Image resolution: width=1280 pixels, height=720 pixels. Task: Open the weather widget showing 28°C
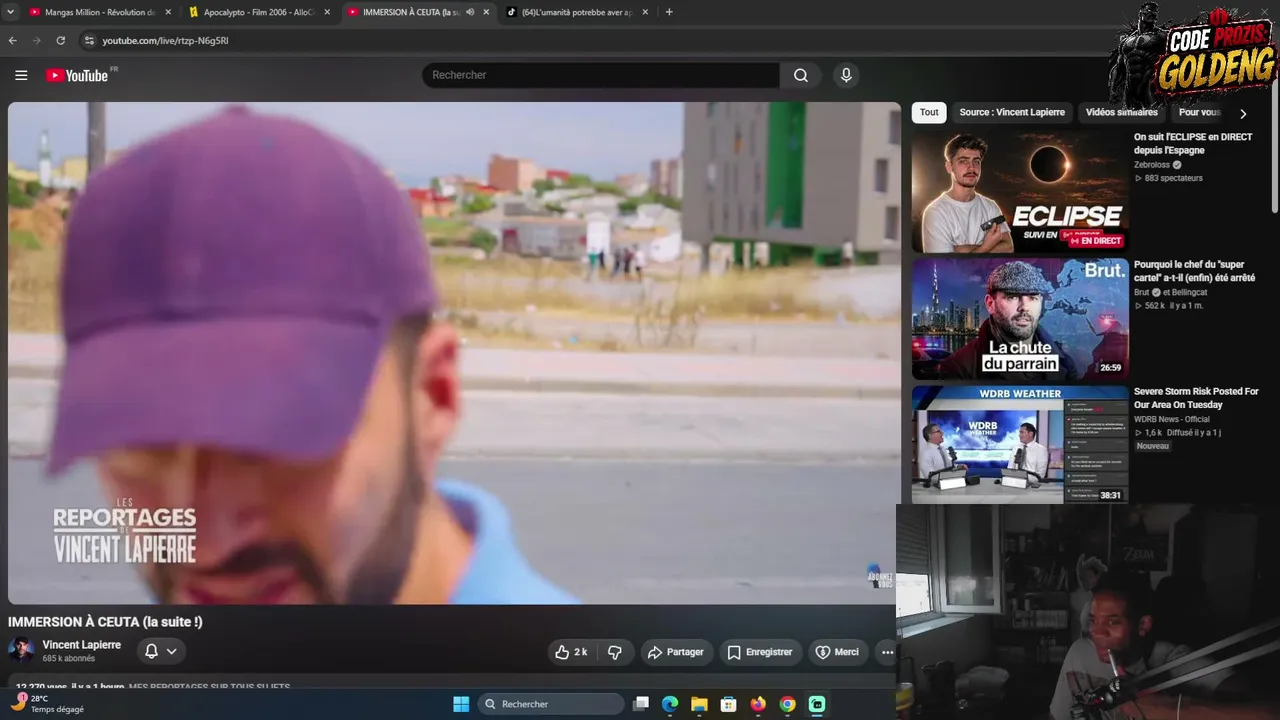(x=48, y=704)
